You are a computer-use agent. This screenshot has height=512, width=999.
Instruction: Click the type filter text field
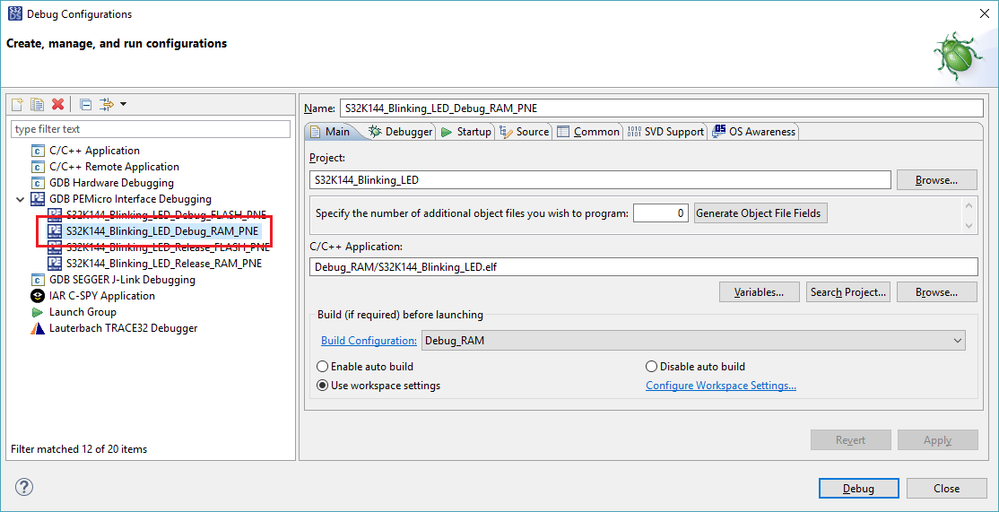click(x=151, y=129)
